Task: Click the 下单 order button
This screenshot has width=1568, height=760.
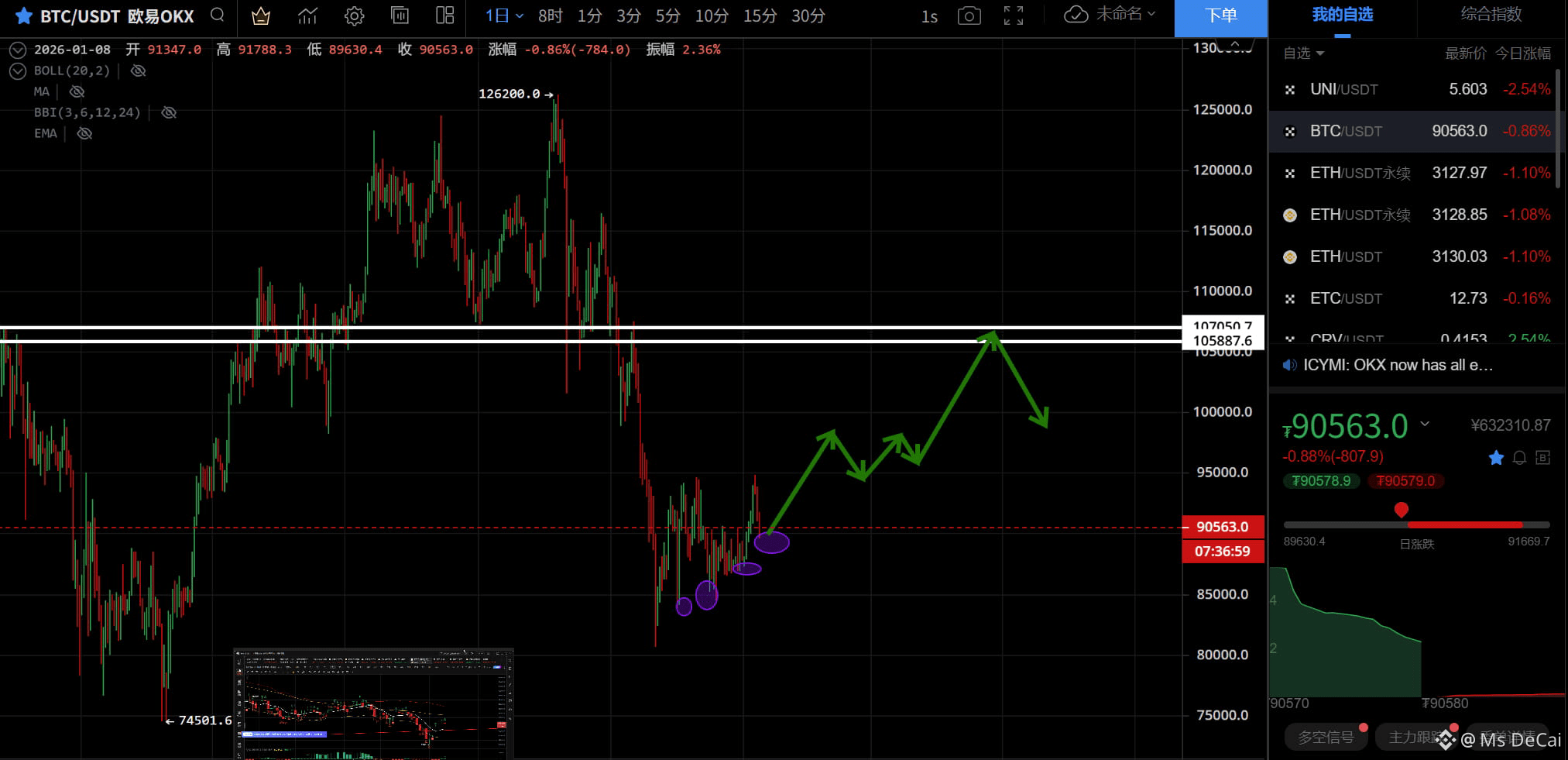Action: click(1221, 18)
